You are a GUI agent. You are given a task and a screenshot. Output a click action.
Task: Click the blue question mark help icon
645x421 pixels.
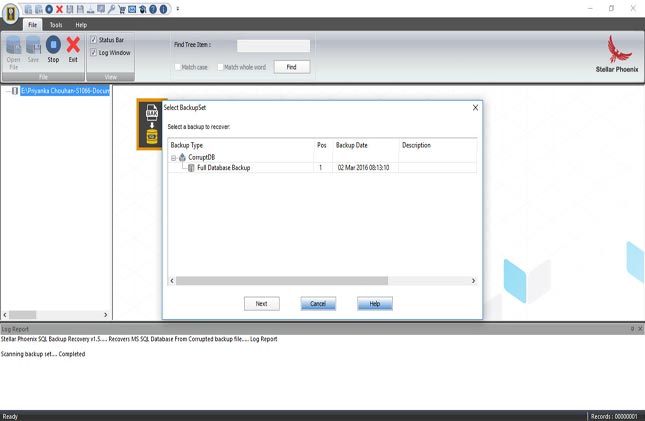coord(153,9)
